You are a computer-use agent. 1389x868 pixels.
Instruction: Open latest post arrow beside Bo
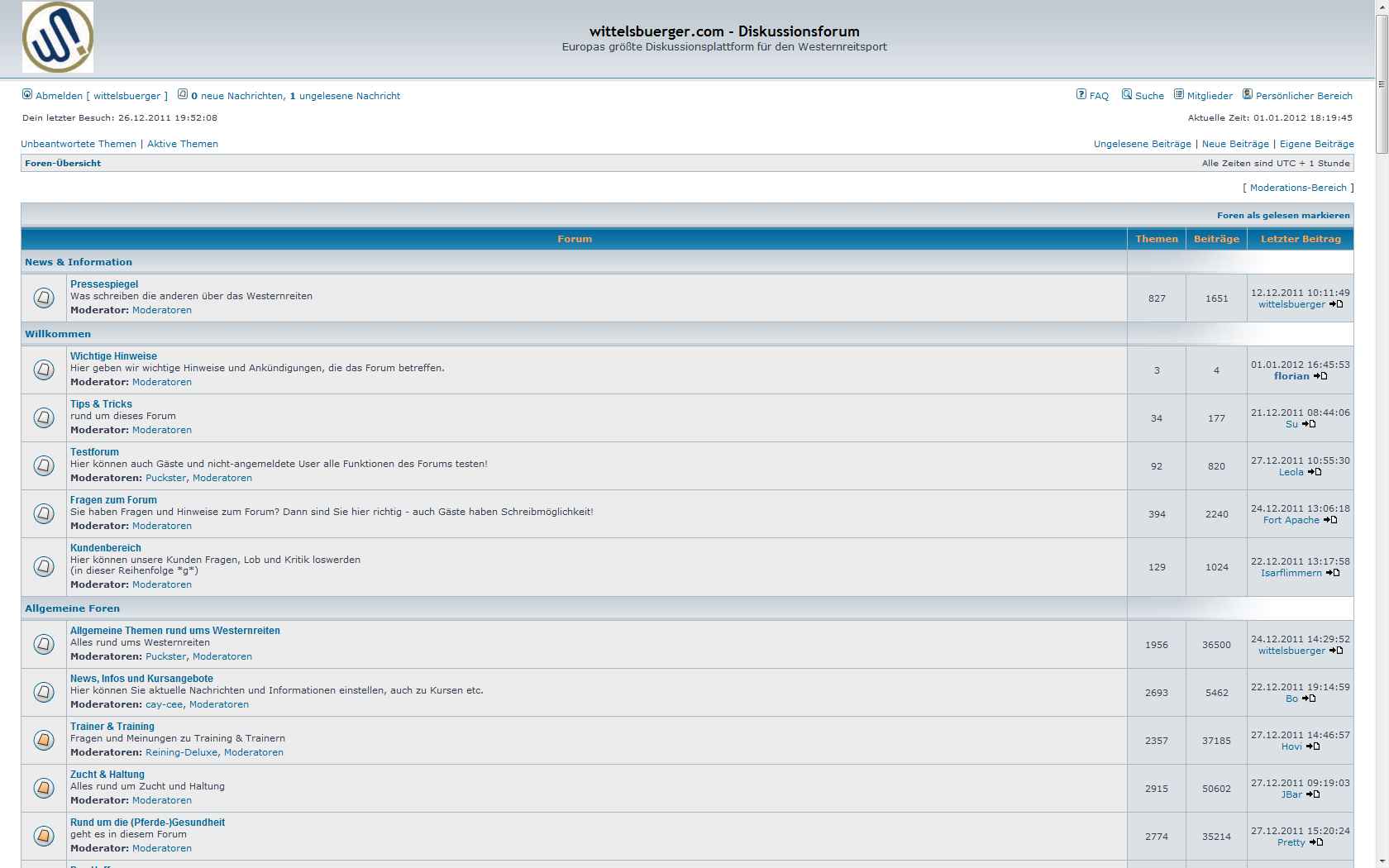tap(1309, 699)
